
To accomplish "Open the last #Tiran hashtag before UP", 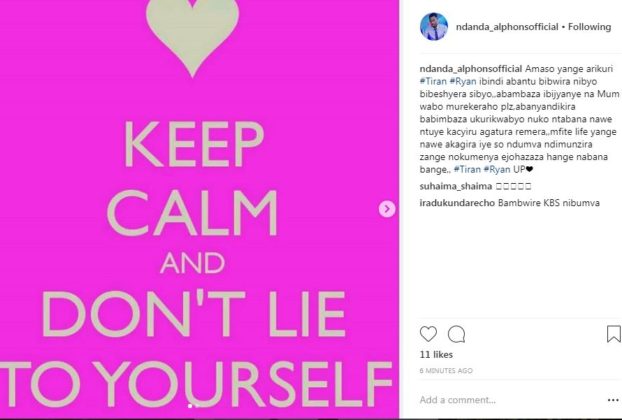I will [x=467, y=169].
